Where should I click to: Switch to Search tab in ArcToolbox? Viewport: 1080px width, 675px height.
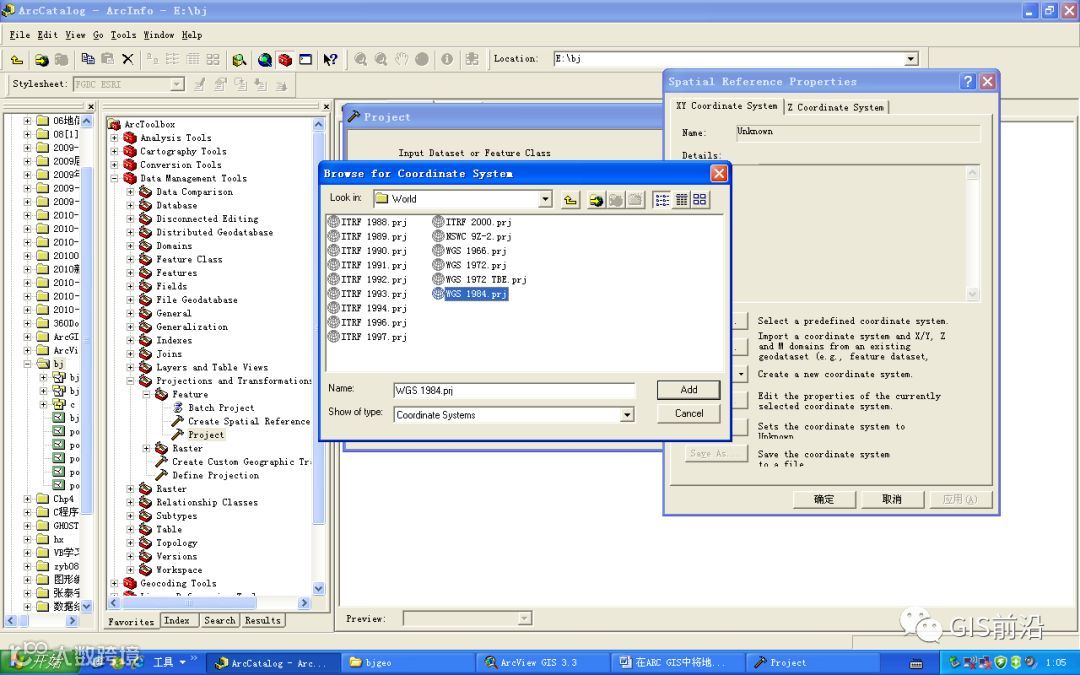pos(220,621)
